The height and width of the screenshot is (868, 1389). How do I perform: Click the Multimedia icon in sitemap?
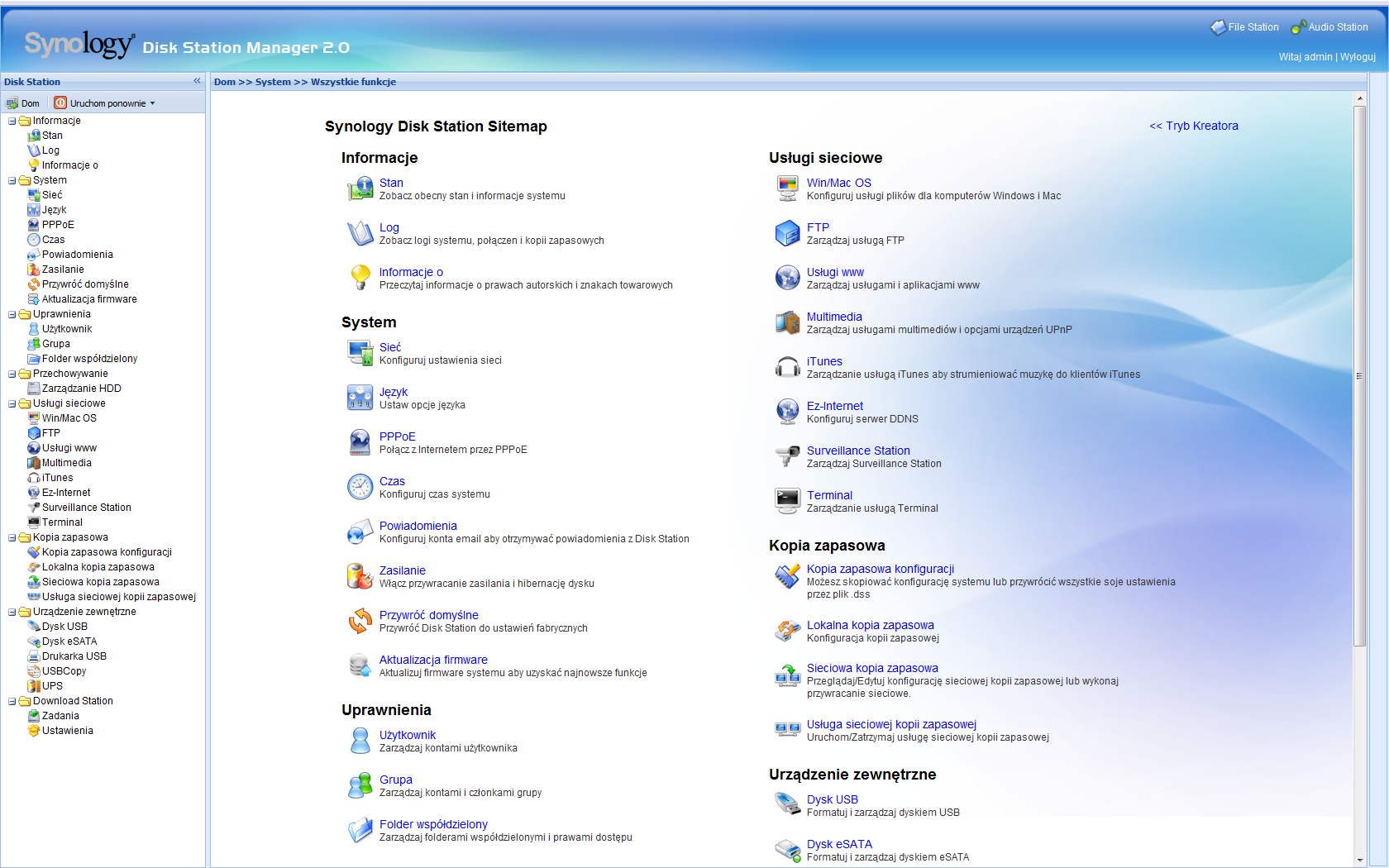click(x=787, y=322)
